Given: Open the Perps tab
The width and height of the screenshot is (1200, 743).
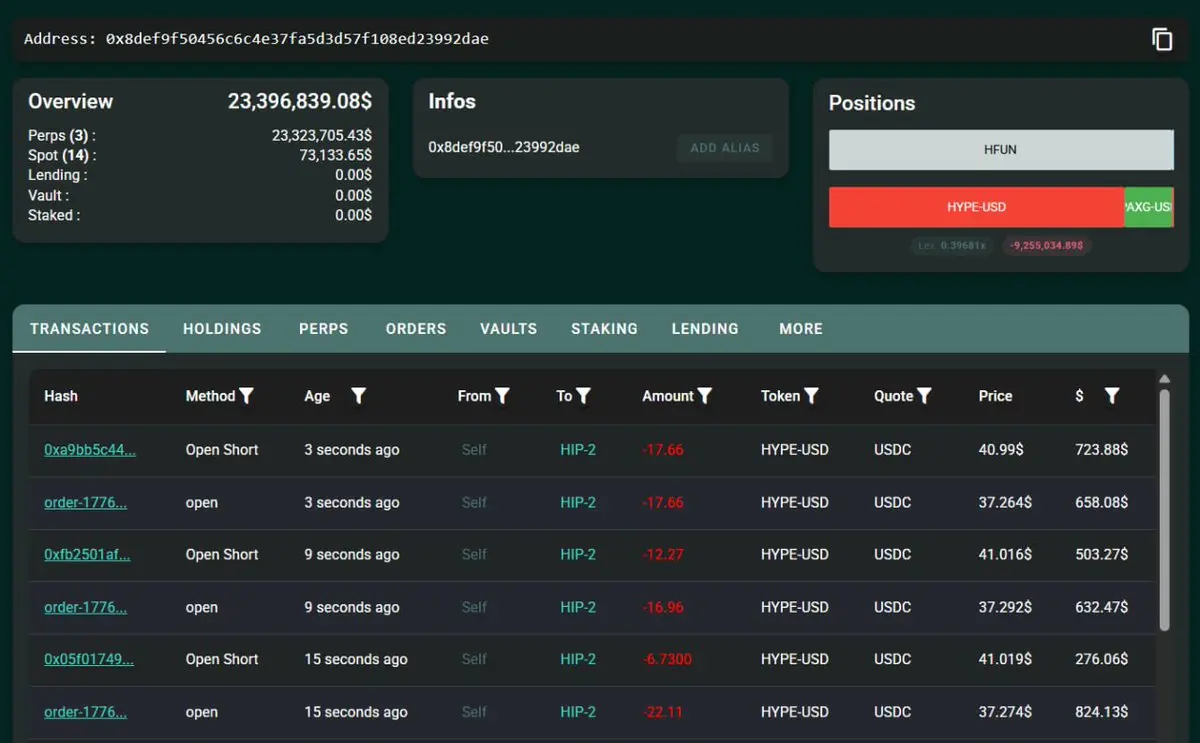Looking at the screenshot, I should [324, 328].
